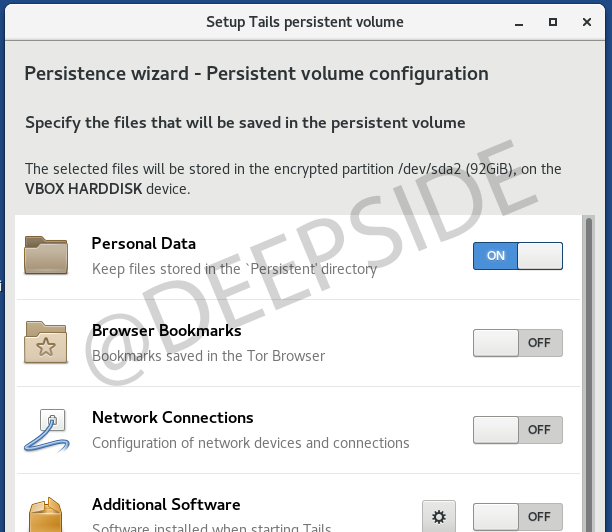Click the Personal Data folder icon
612x532 pixels.
point(45,256)
